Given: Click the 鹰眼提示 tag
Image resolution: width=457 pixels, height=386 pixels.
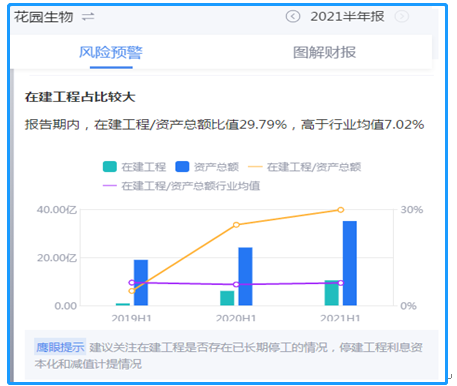Looking at the screenshot, I should [x=60, y=347].
